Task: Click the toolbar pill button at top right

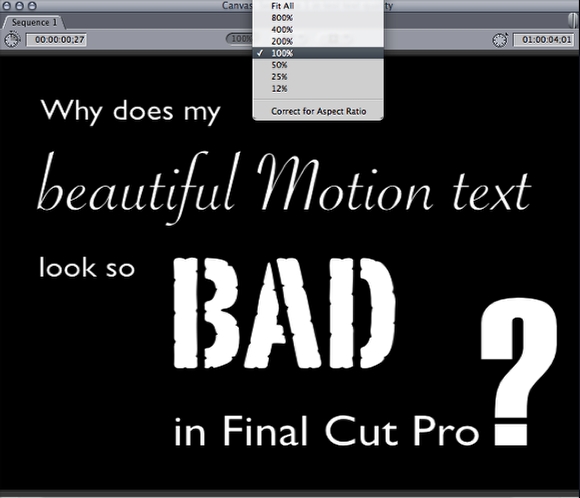Action: pos(573,20)
